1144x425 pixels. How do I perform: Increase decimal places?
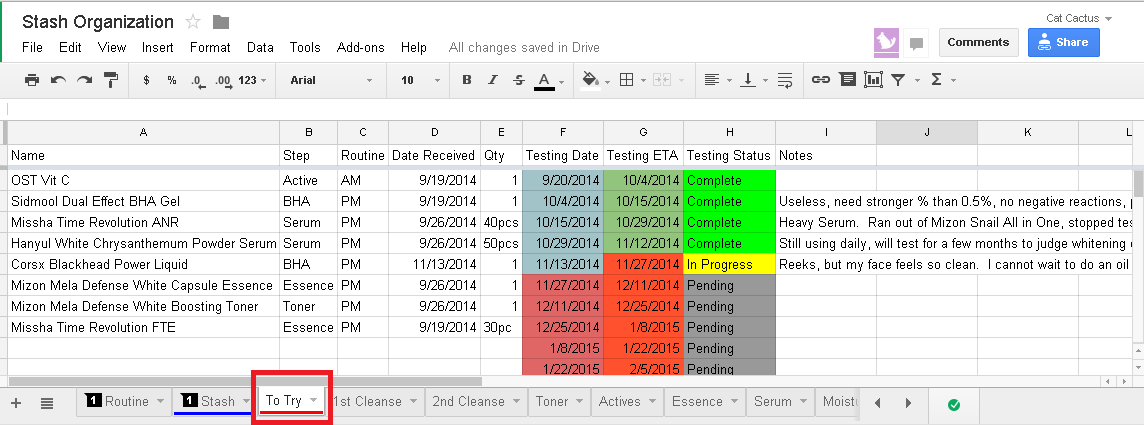point(223,81)
